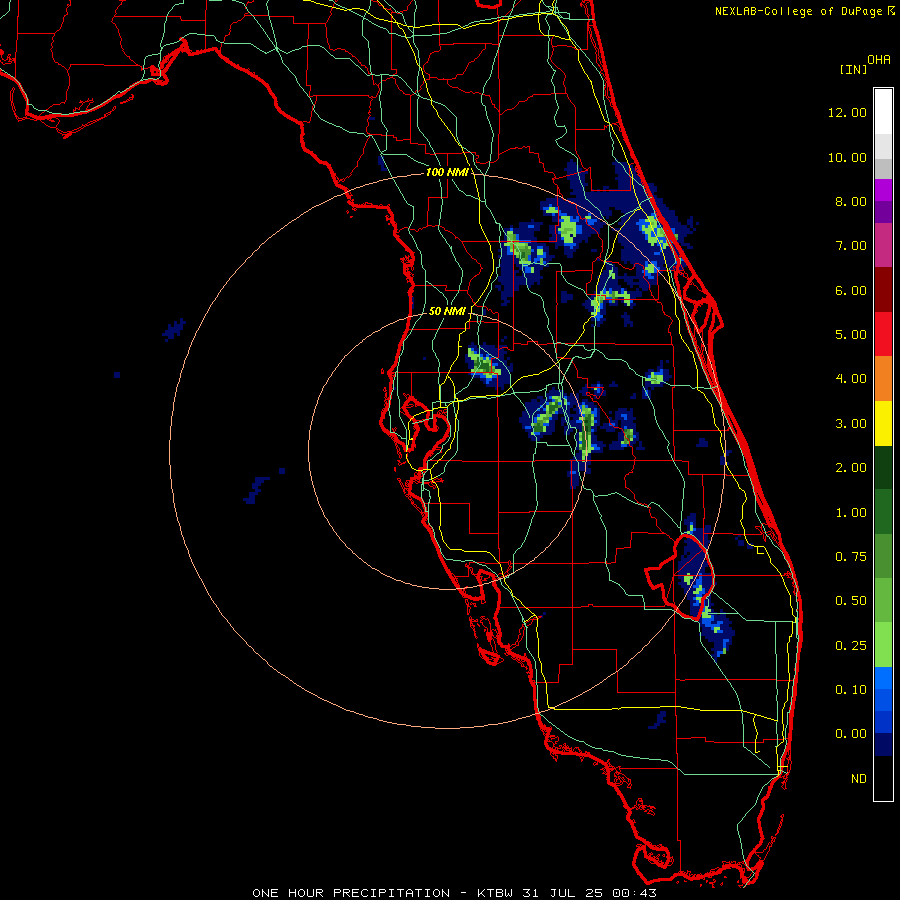Pick the yellow legend swatch
Image resolution: width=900 pixels, height=900 pixels.
[883, 423]
